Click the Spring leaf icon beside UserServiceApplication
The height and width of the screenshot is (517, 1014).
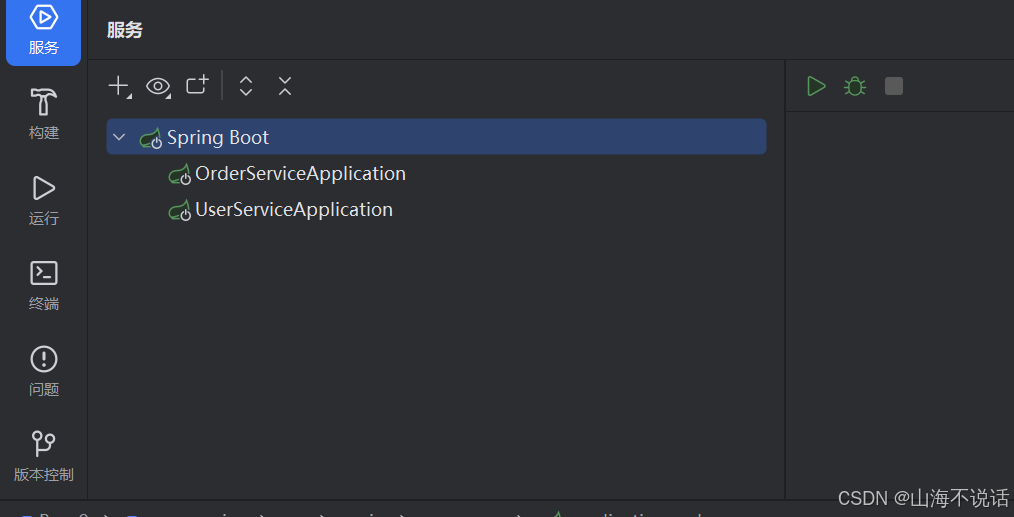pos(180,210)
